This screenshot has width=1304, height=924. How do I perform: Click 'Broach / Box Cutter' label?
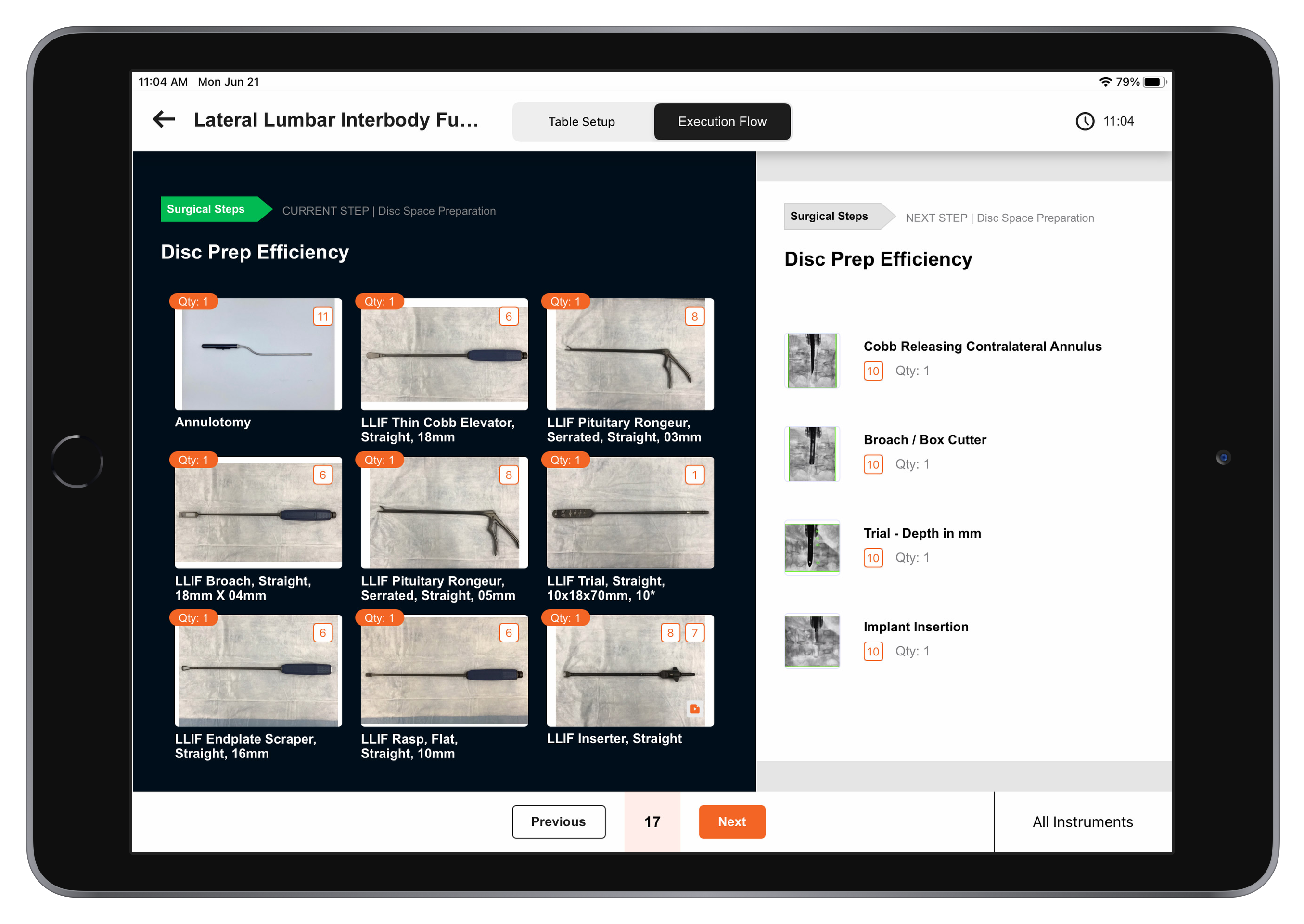[x=924, y=439]
